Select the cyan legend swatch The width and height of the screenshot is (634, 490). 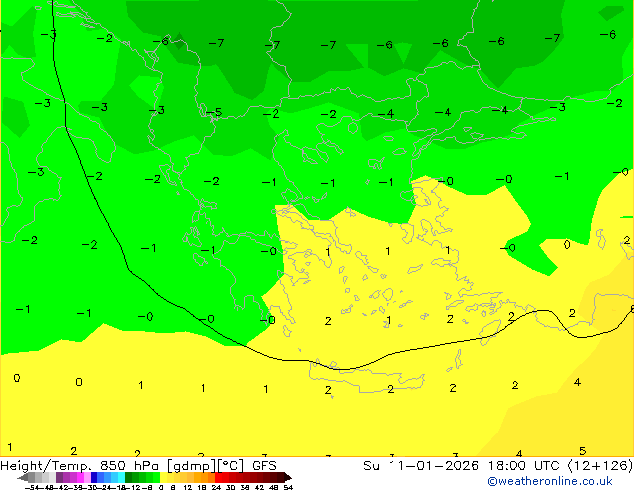click(x=122, y=477)
